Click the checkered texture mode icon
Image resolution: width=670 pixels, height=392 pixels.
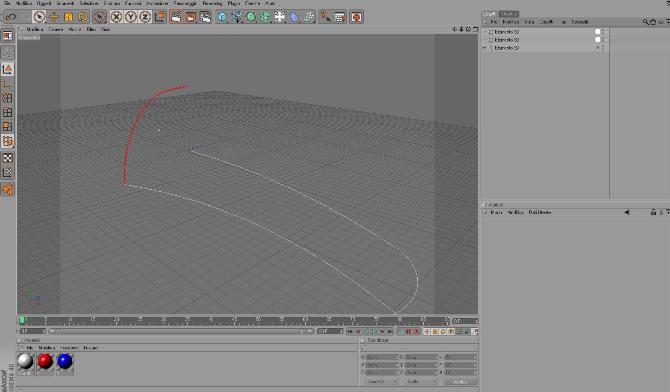8,158
